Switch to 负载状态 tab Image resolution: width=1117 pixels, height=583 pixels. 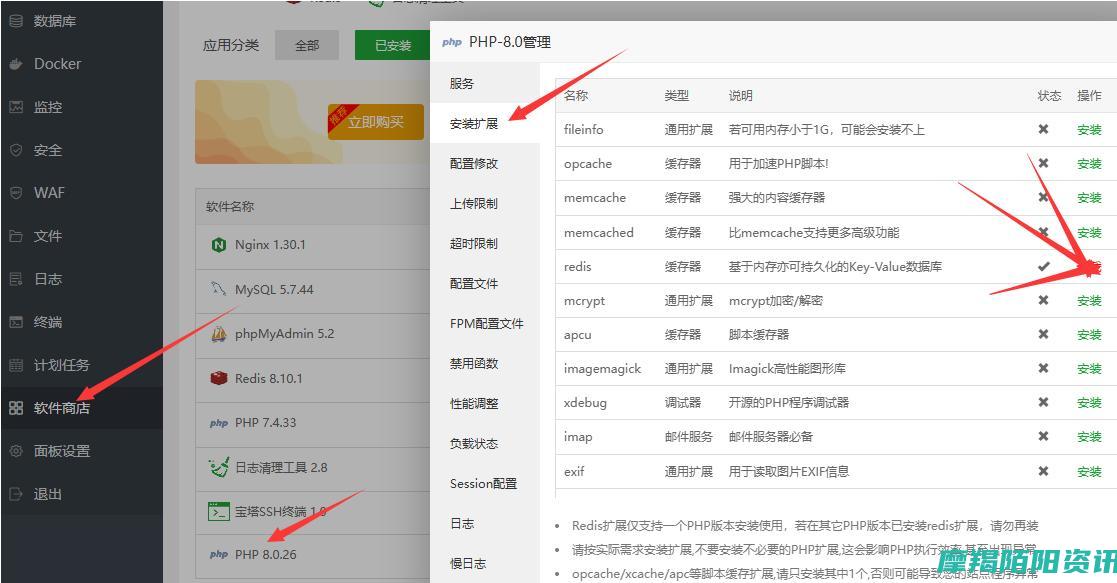coord(485,443)
